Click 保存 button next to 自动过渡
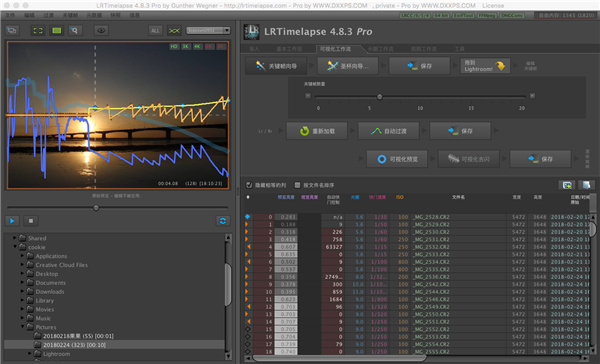The width and height of the screenshot is (600, 364). pyautogui.click(x=460, y=131)
